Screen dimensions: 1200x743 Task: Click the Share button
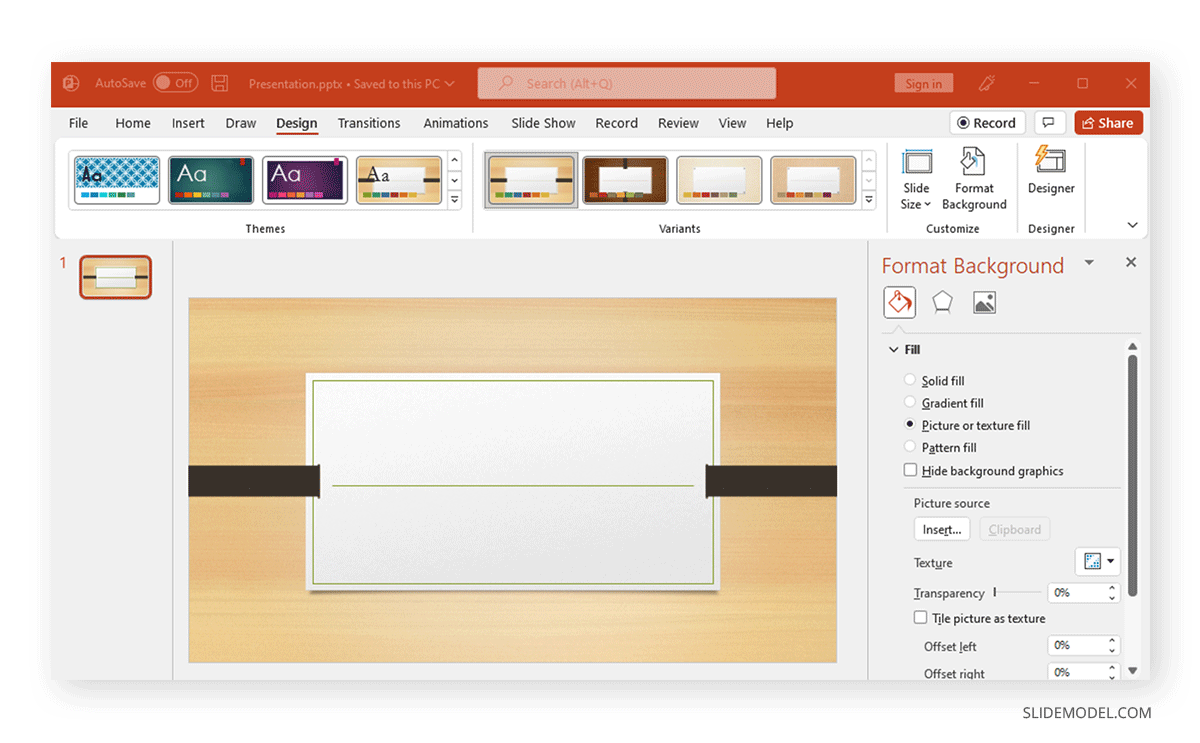click(x=1108, y=122)
